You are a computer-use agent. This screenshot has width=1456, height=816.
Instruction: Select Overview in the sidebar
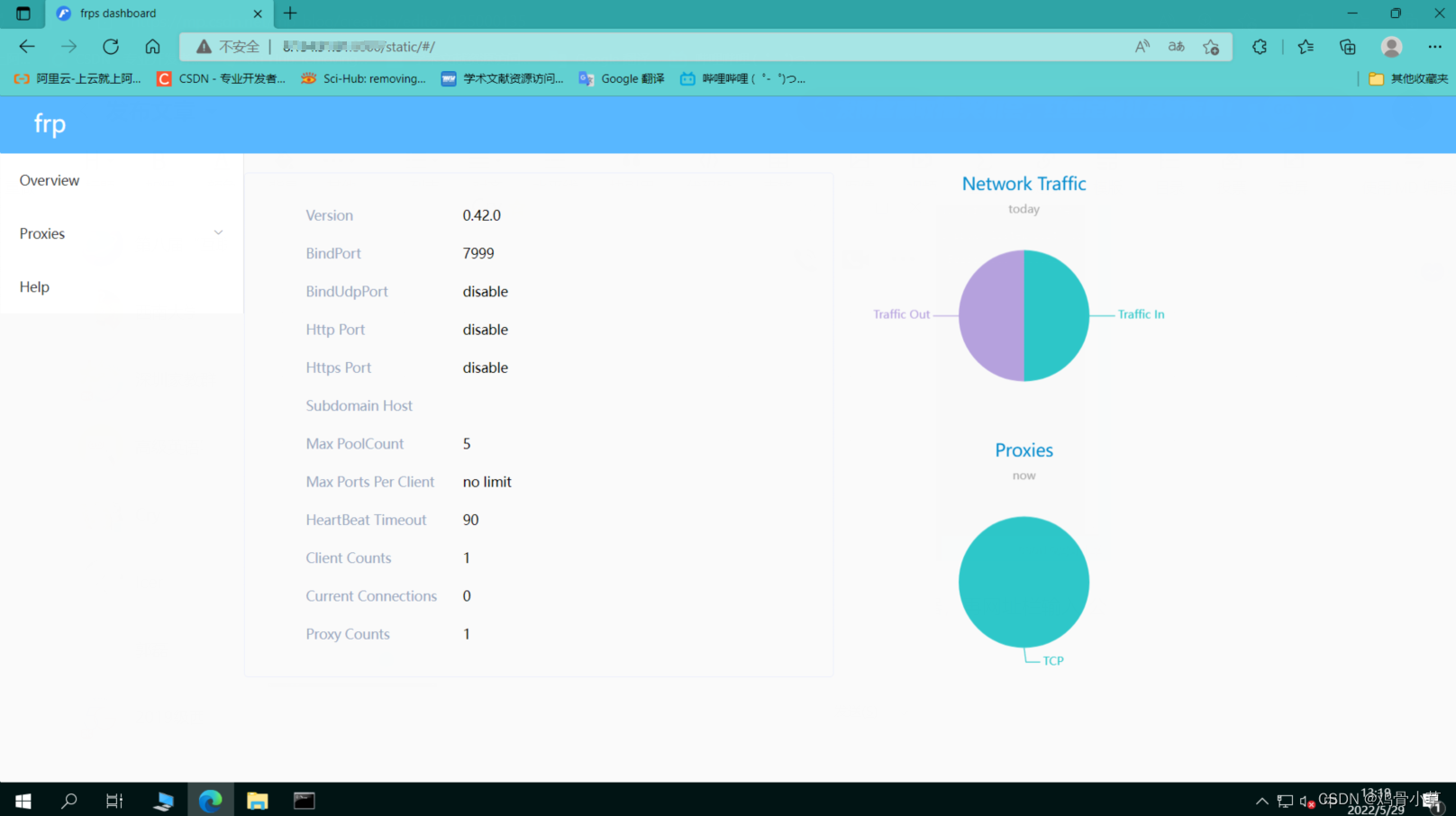[122, 180]
